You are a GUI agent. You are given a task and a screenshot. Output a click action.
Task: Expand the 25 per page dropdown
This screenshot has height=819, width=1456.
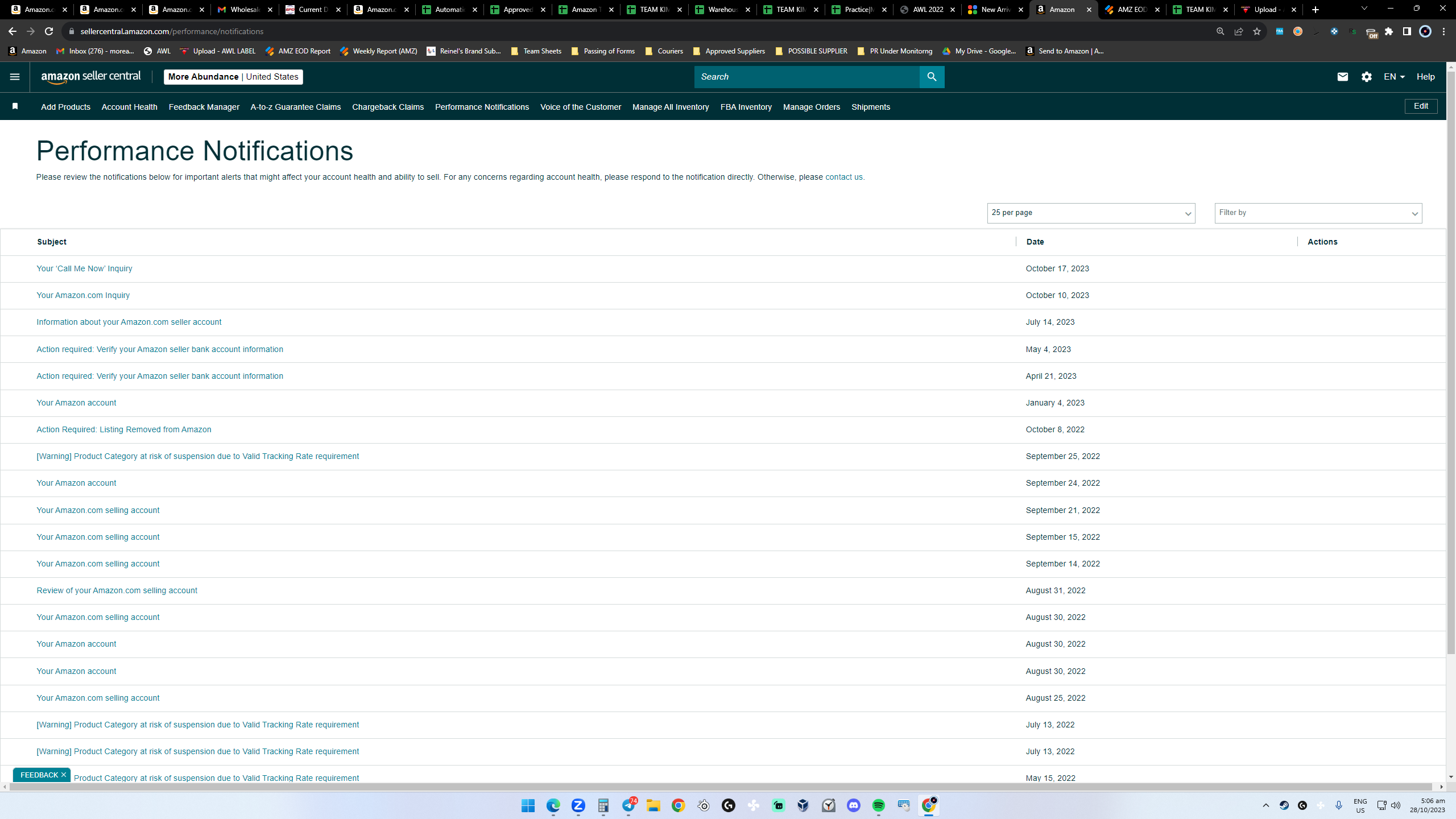coord(1091,213)
